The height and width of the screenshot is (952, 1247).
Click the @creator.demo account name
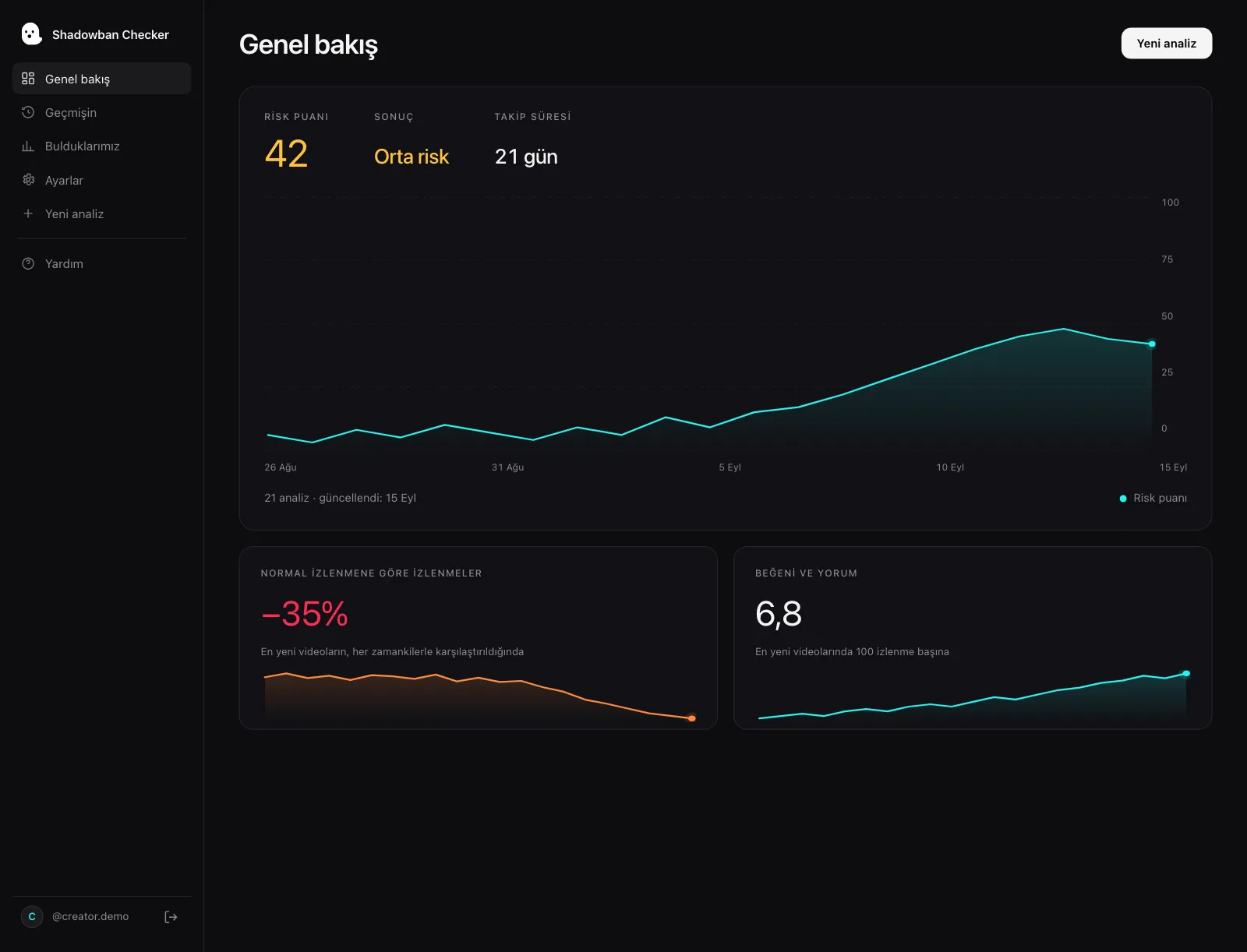pos(90,916)
